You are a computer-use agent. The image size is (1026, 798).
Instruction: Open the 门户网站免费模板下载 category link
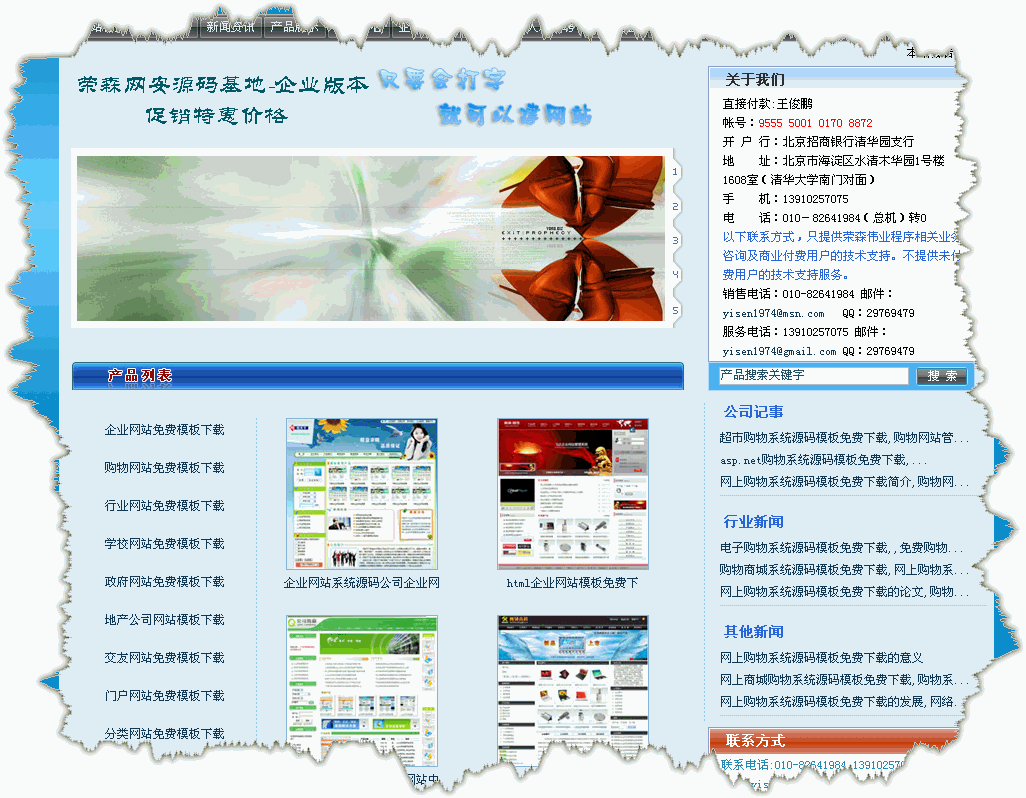(x=165, y=696)
